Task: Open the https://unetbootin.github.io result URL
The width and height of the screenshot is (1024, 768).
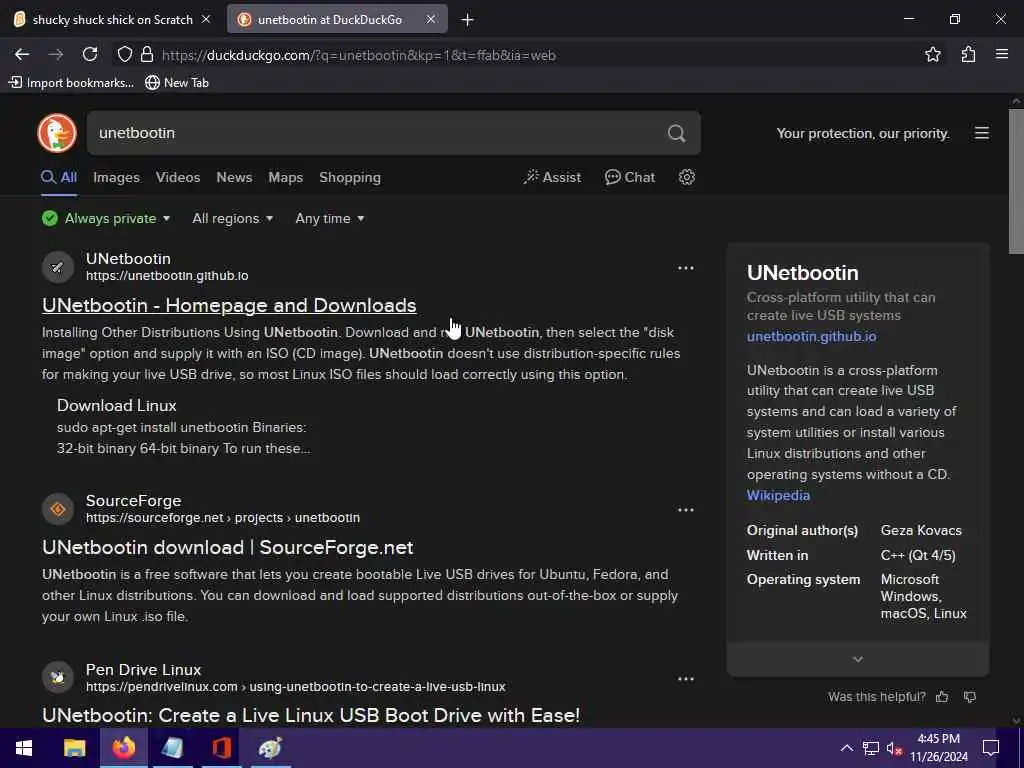Action: coord(167,276)
